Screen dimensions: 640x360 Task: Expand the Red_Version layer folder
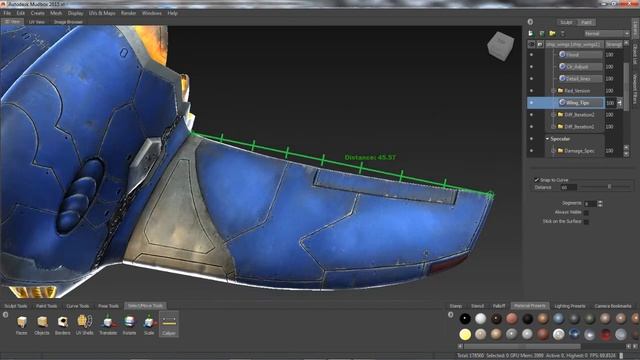(x=553, y=91)
